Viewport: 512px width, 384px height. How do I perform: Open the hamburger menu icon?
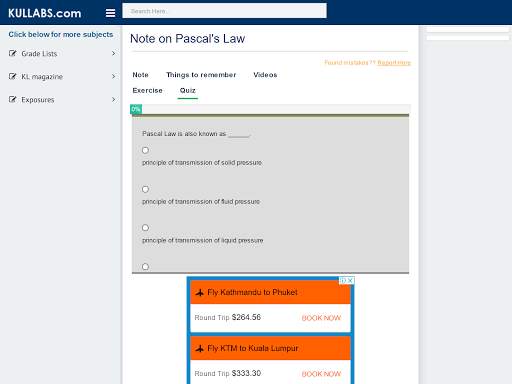tap(110, 13)
